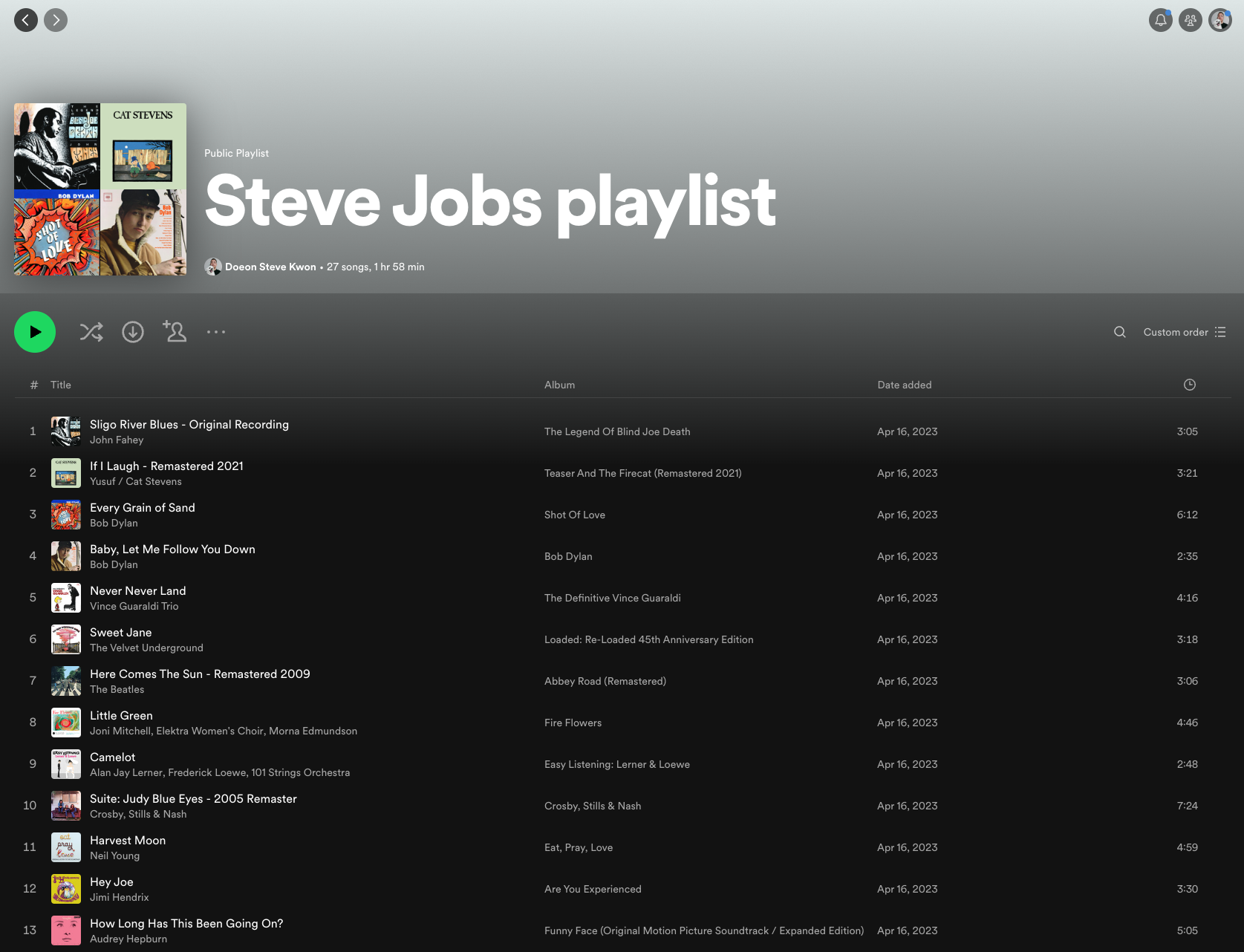Image resolution: width=1244 pixels, height=952 pixels.
Task: Click the Harvest Moon album thumbnail
Action: coord(66,847)
